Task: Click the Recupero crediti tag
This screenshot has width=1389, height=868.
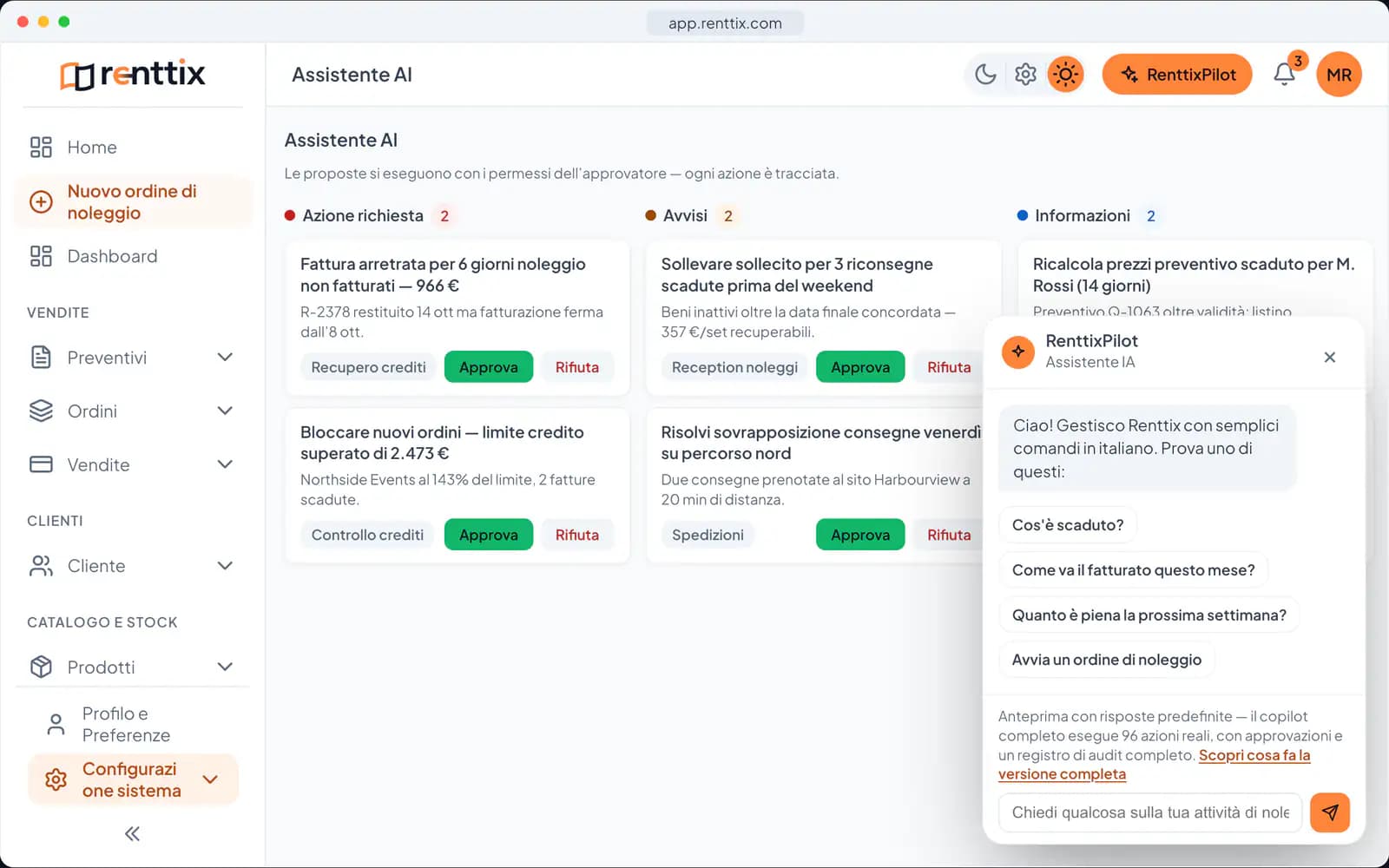Action: pyautogui.click(x=369, y=367)
